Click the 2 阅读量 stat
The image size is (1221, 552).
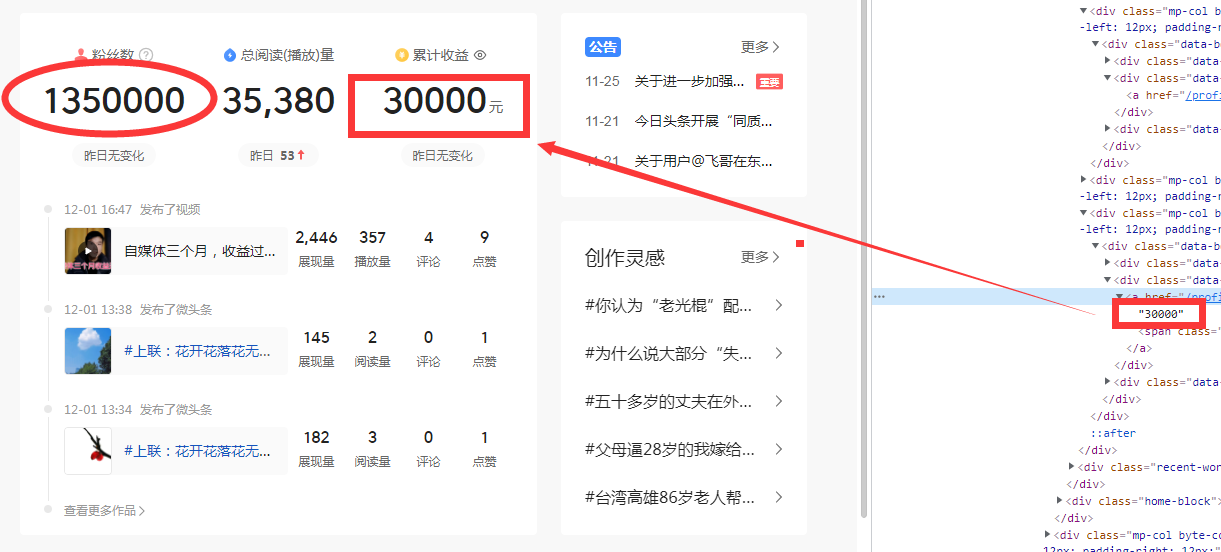click(372, 350)
